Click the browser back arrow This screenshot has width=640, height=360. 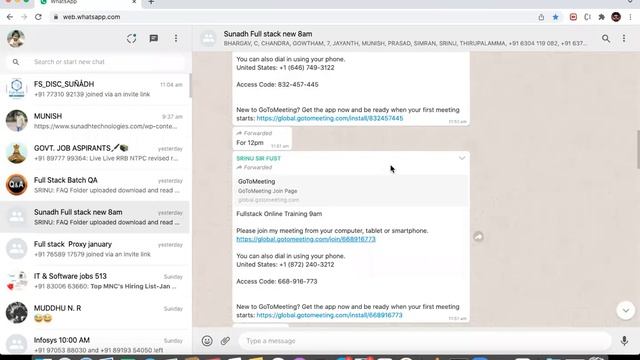point(10,17)
